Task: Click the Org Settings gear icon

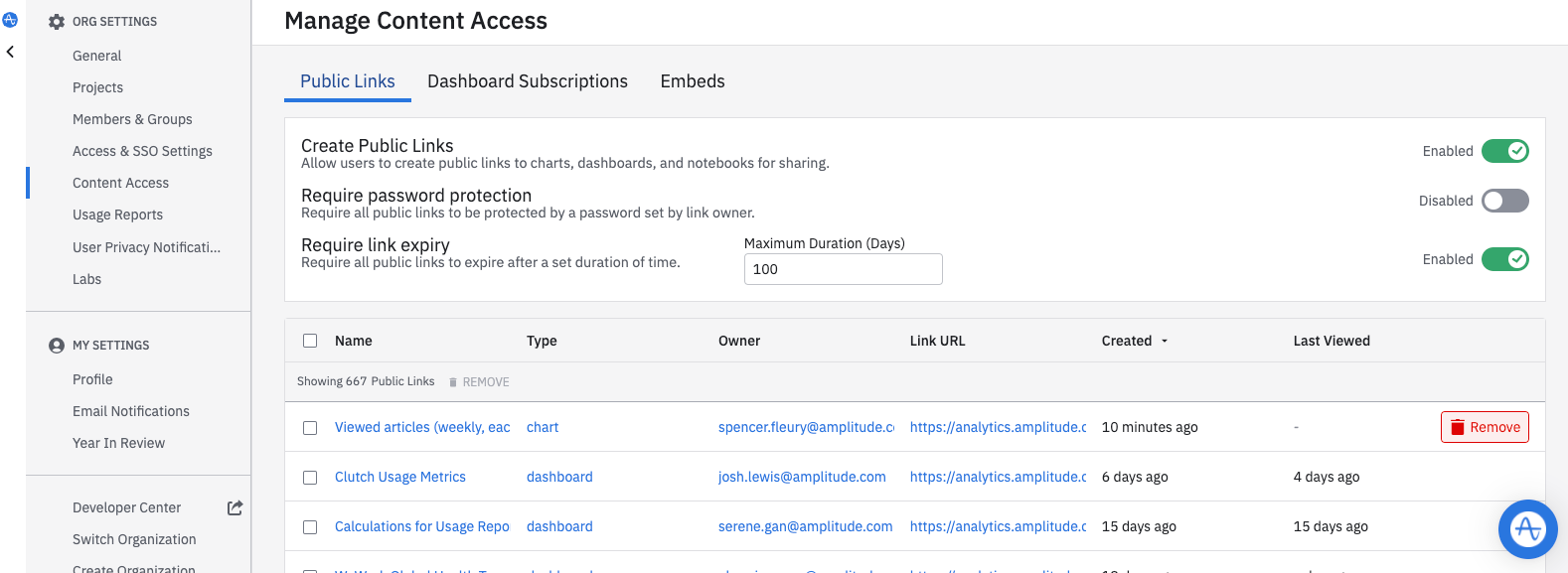Action: click(57, 22)
